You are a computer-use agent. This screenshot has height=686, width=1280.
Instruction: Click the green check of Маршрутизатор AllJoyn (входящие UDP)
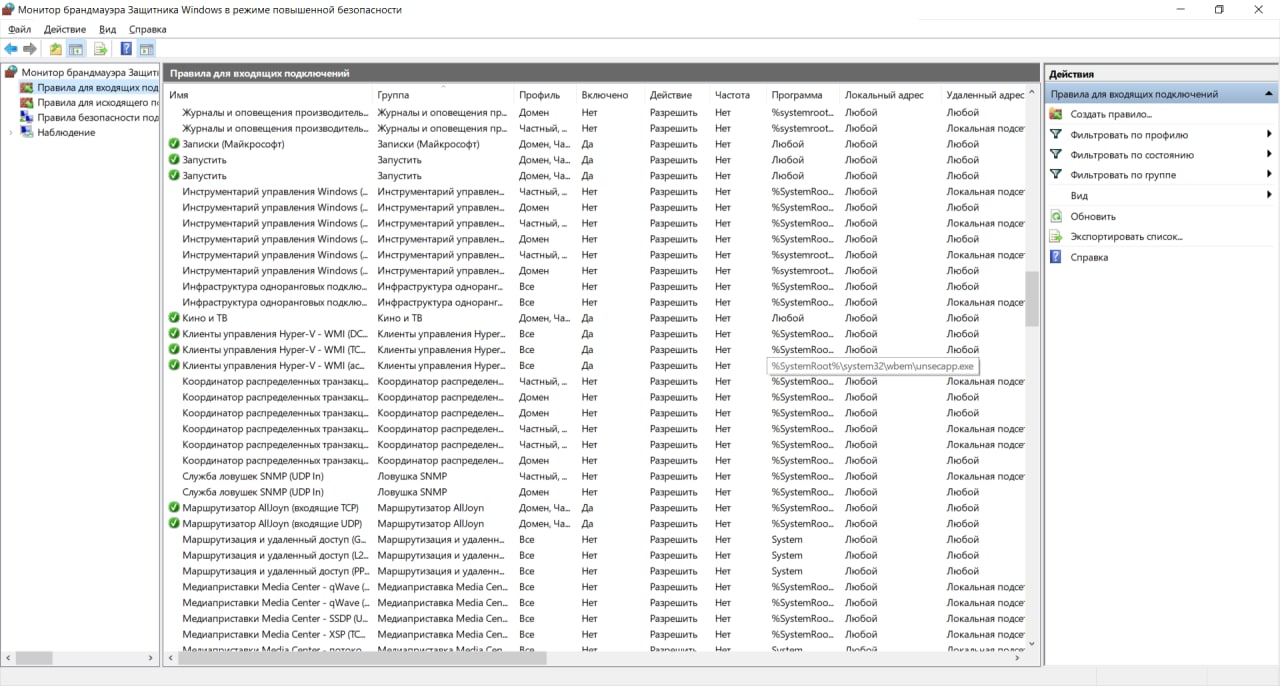(x=174, y=523)
